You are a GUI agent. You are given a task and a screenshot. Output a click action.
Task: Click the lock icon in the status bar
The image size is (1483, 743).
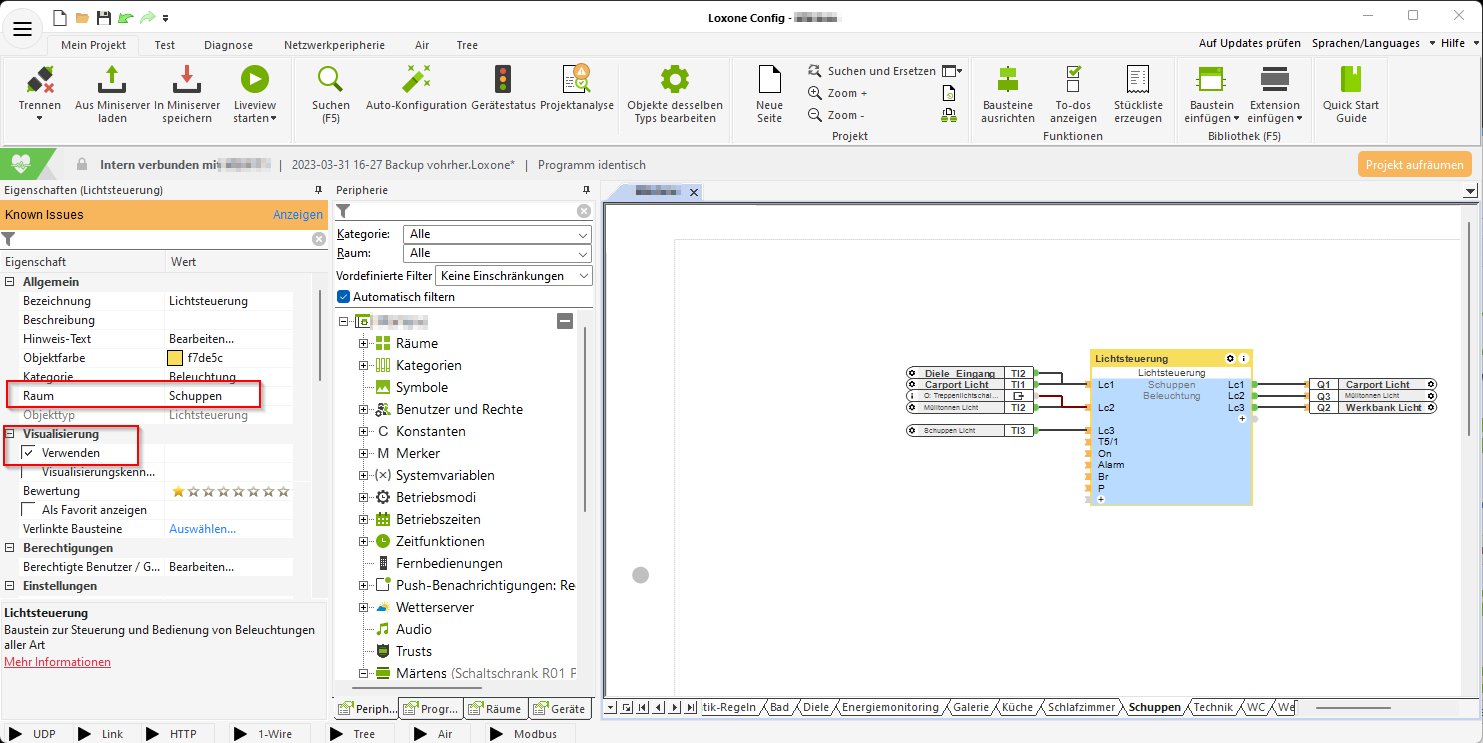pyautogui.click(x=81, y=165)
